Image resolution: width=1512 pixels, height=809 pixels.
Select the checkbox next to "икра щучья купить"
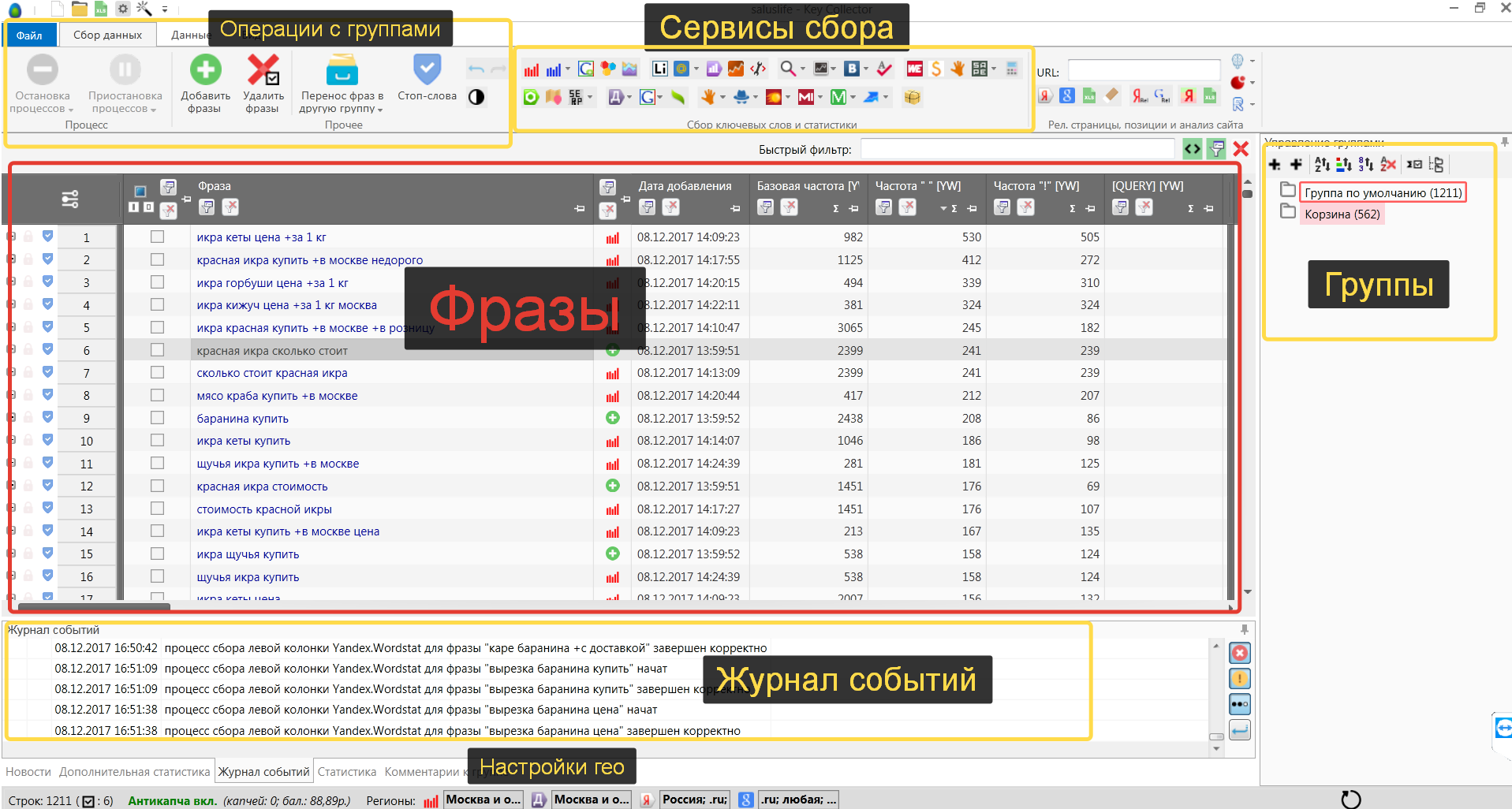tap(157, 554)
